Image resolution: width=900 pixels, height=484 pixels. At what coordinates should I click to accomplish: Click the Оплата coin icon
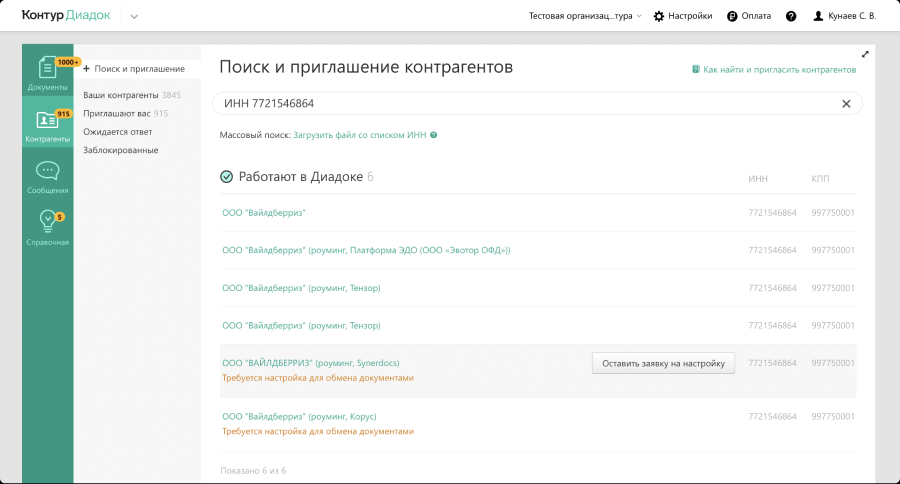pos(732,16)
